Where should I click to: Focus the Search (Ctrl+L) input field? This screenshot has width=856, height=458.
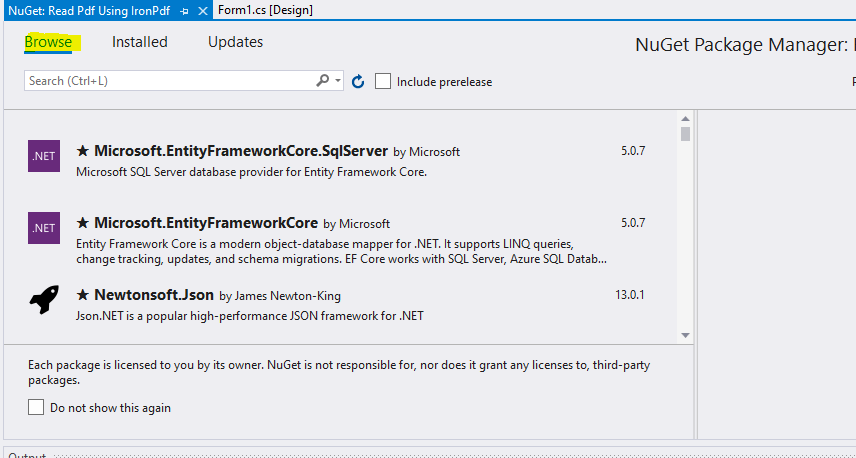(170, 81)
